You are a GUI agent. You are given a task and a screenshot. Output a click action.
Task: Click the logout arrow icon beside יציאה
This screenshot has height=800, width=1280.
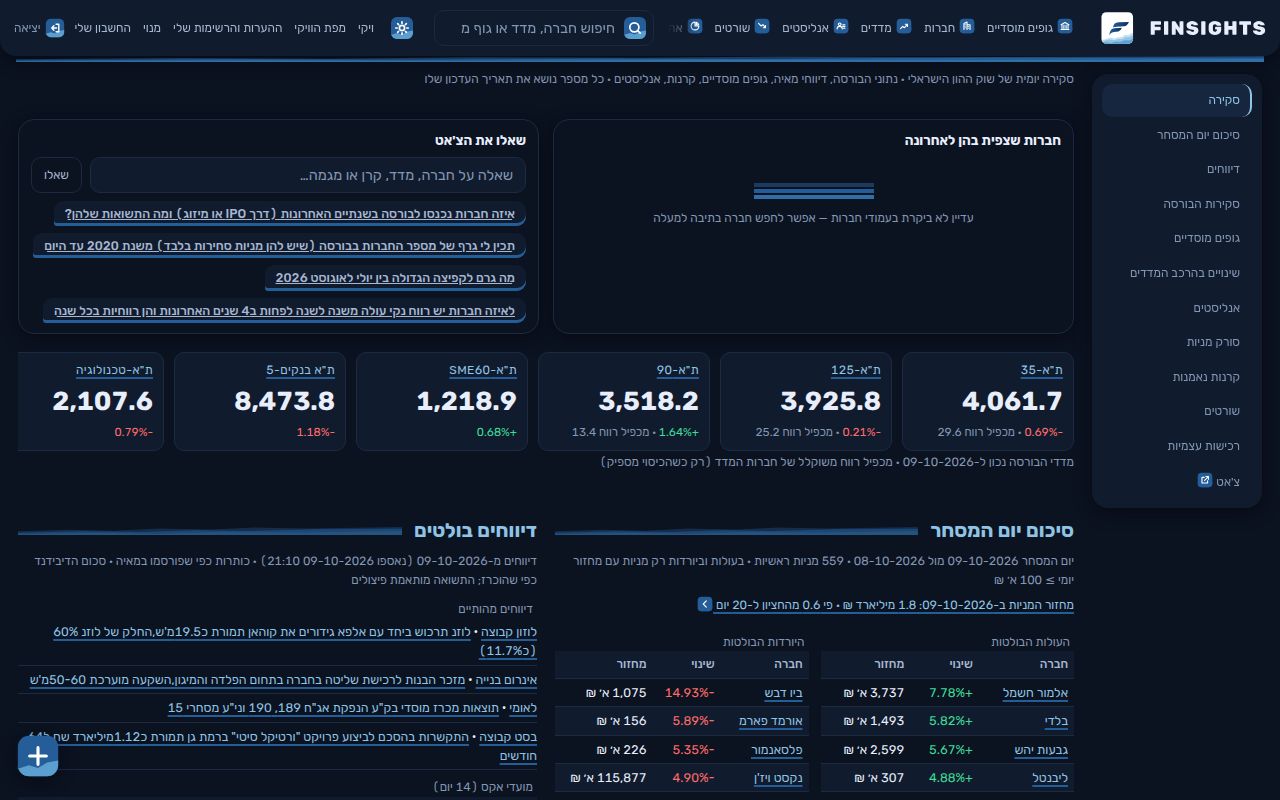[55, 28]
